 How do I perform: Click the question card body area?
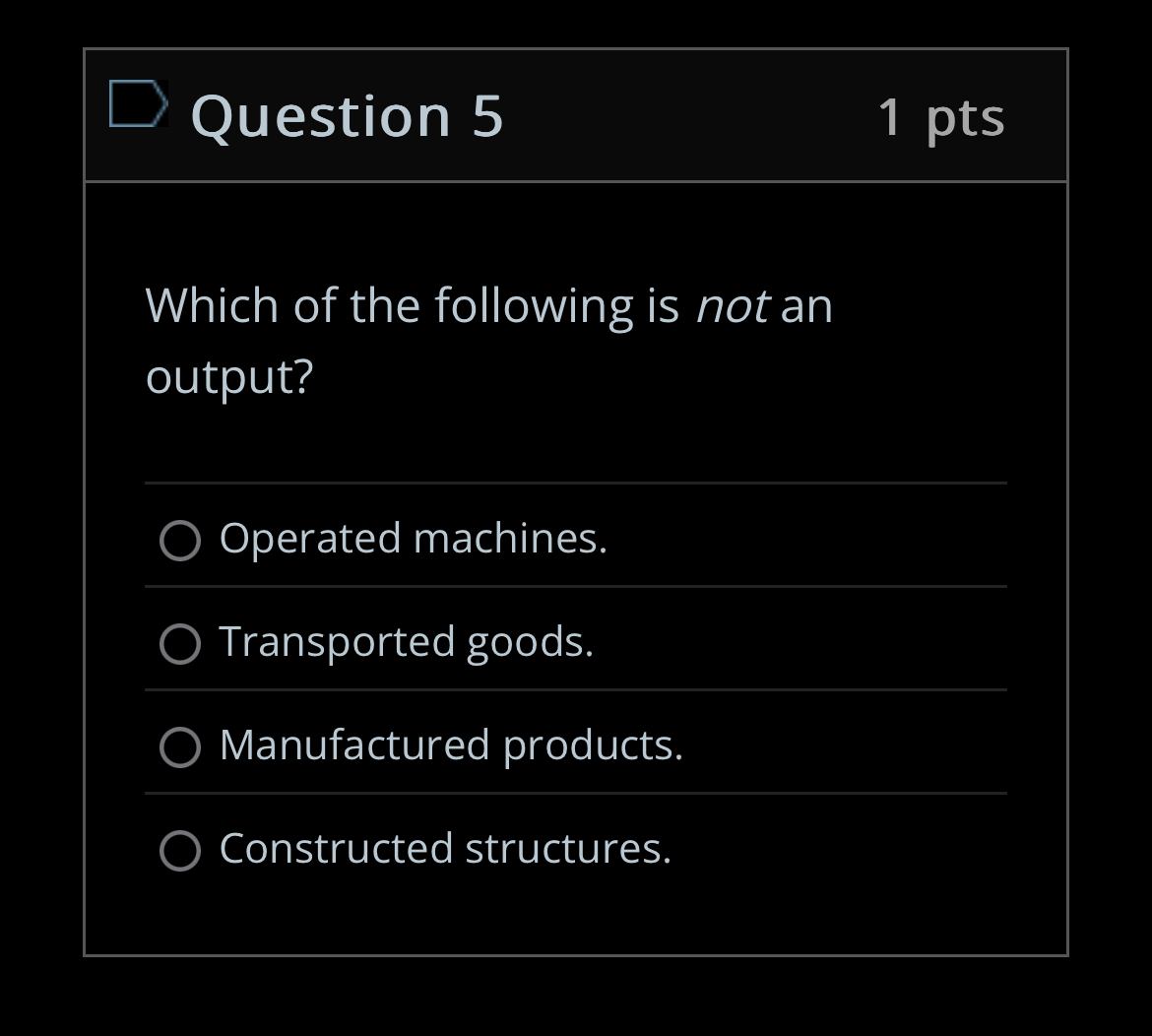(576, 433)
